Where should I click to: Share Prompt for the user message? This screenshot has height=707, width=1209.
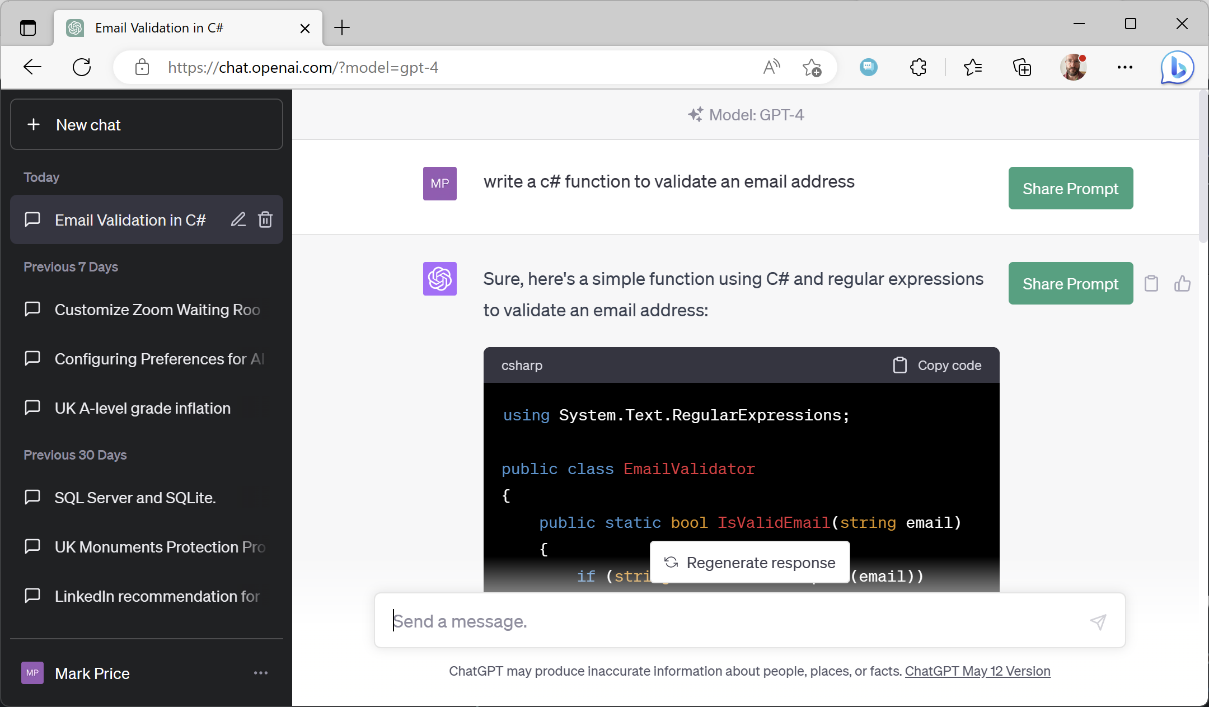pos(1070,188)
